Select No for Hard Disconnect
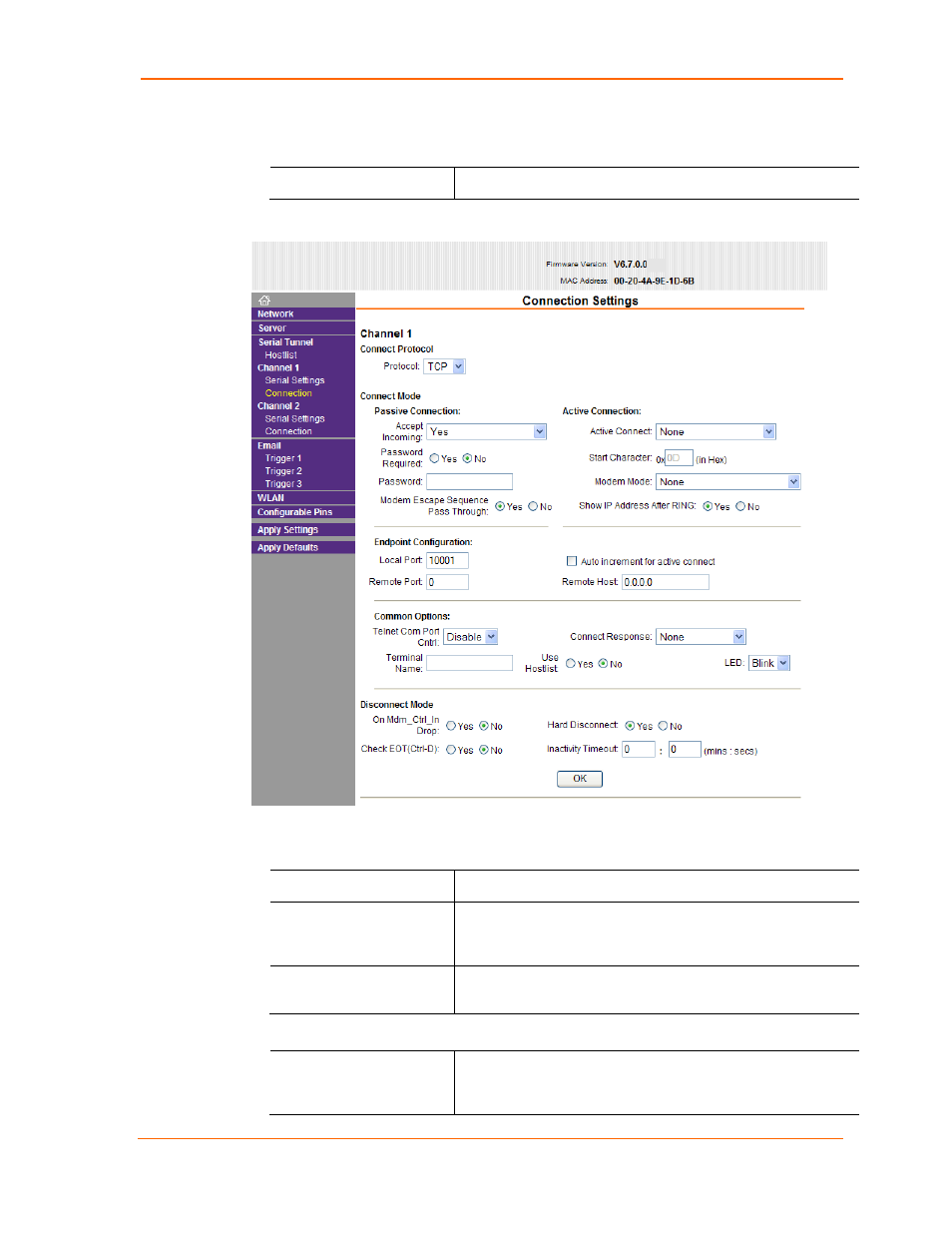The image size is (952, 1233). (x=664, y=726)
